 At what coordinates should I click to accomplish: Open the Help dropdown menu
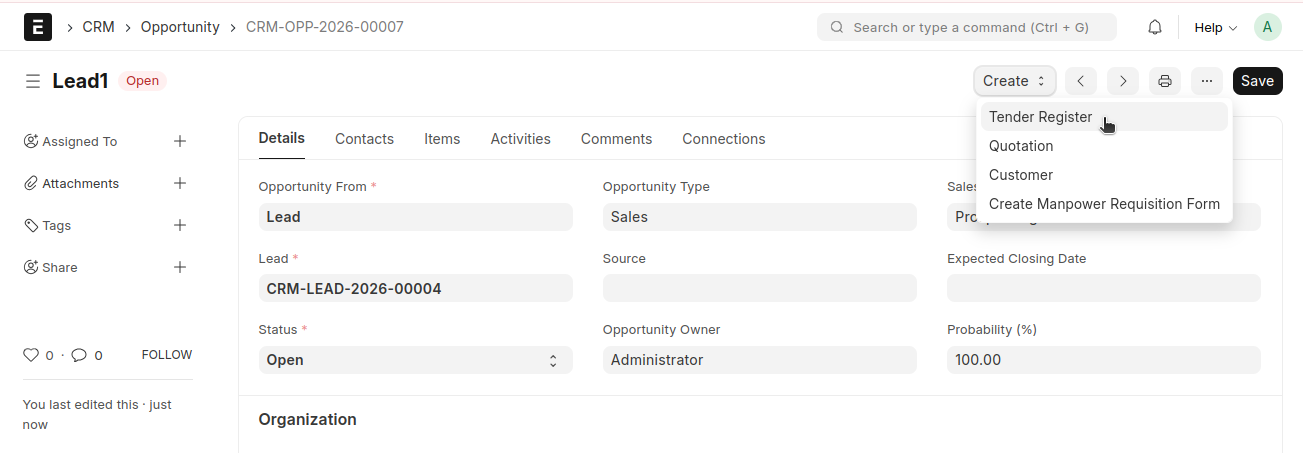click(x=1215, y=27)
